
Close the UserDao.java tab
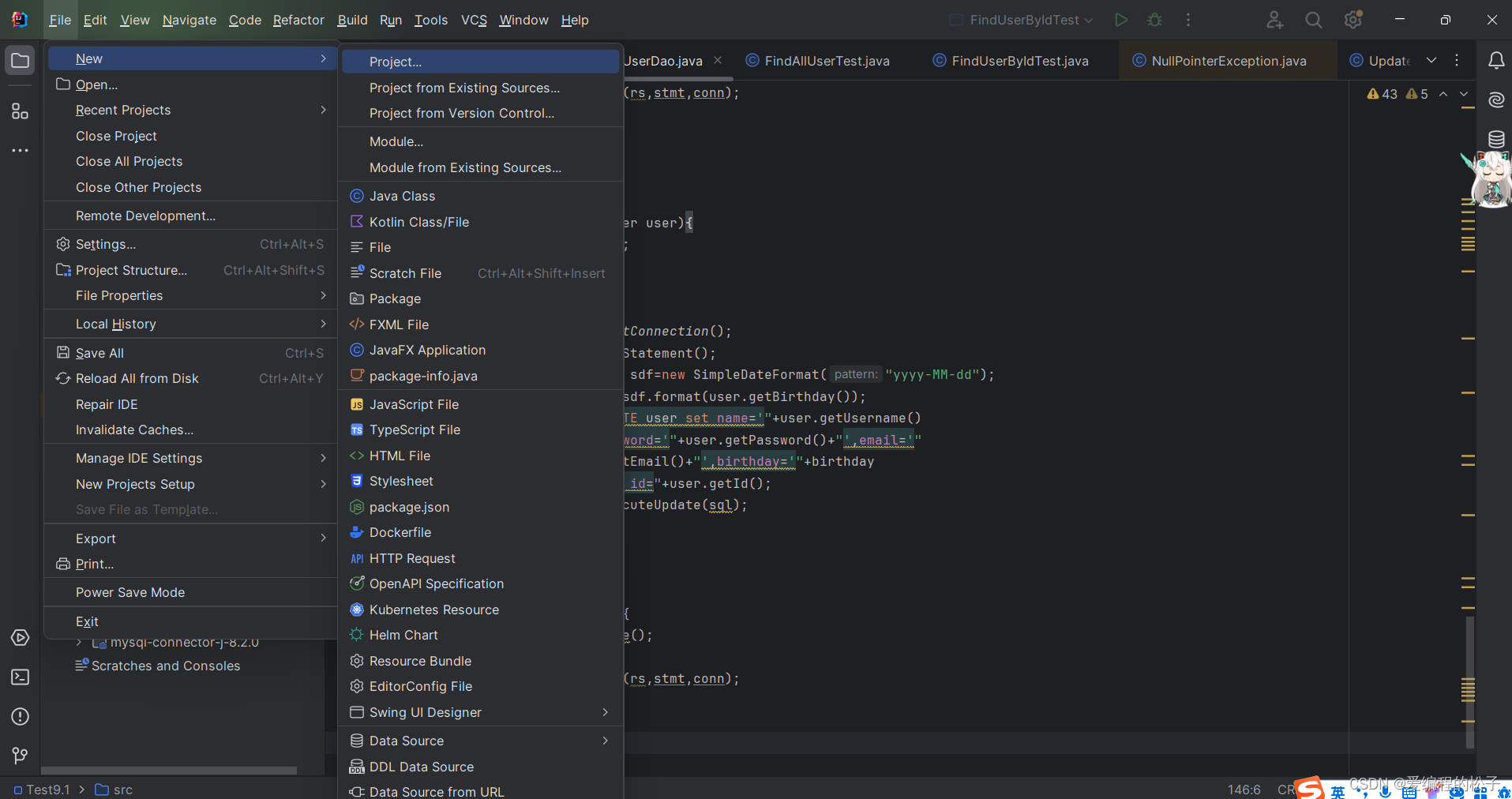click(718, 60)
